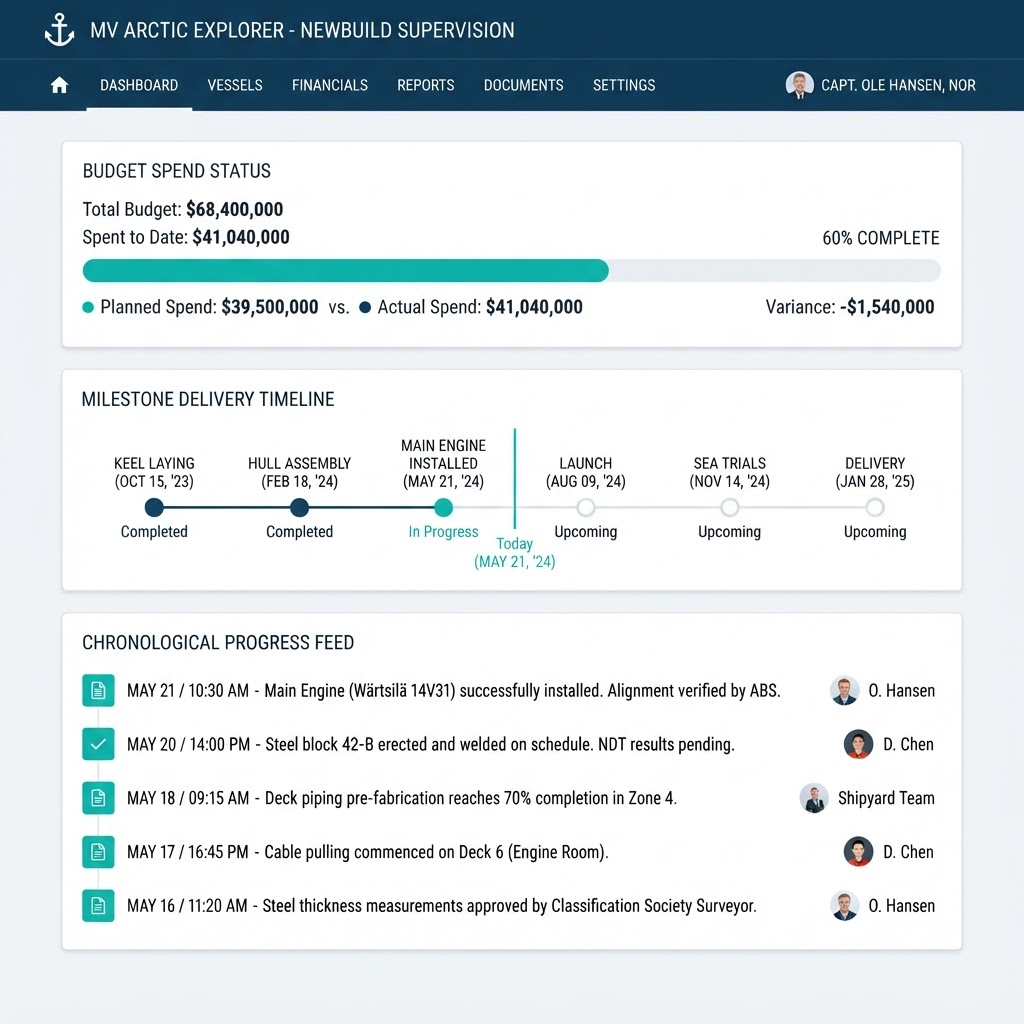Click the MV Arctic Explorer title text

pos(302,31)
